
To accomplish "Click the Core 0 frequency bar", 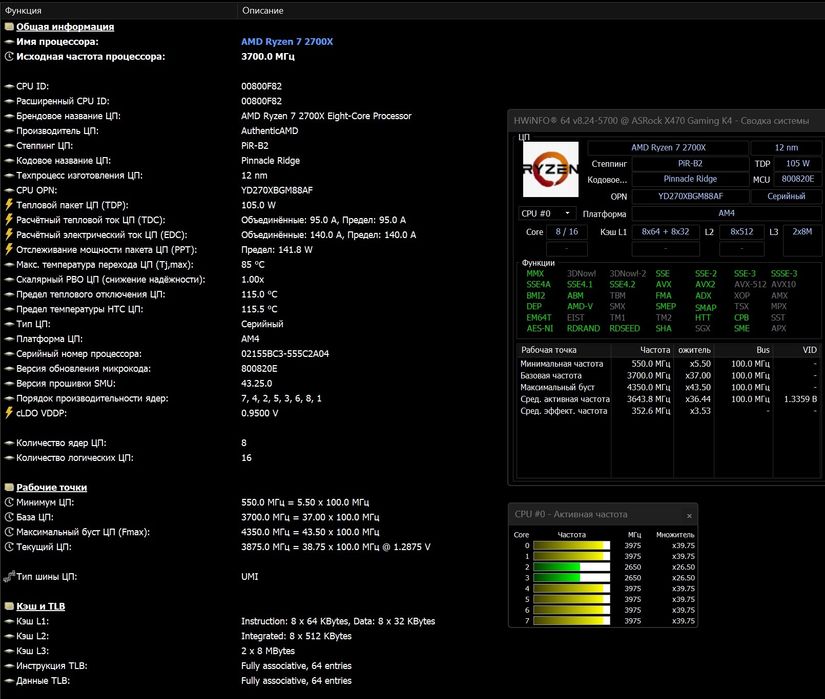I will point(571,546).
